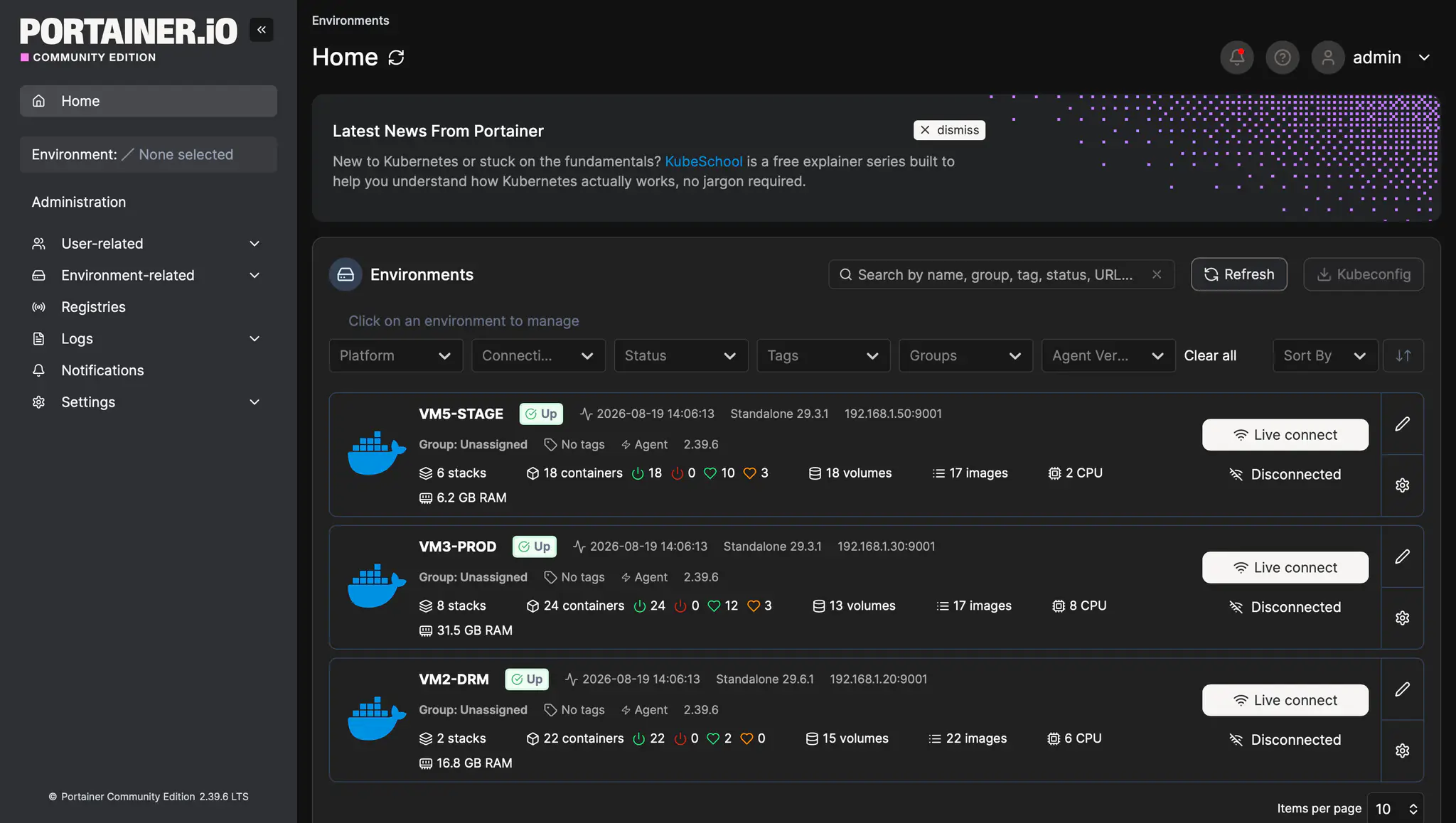The height and width of the screenshot is (823, 1456).
Task: Open the Groups filter dropdown
Action: coord(965,355)
